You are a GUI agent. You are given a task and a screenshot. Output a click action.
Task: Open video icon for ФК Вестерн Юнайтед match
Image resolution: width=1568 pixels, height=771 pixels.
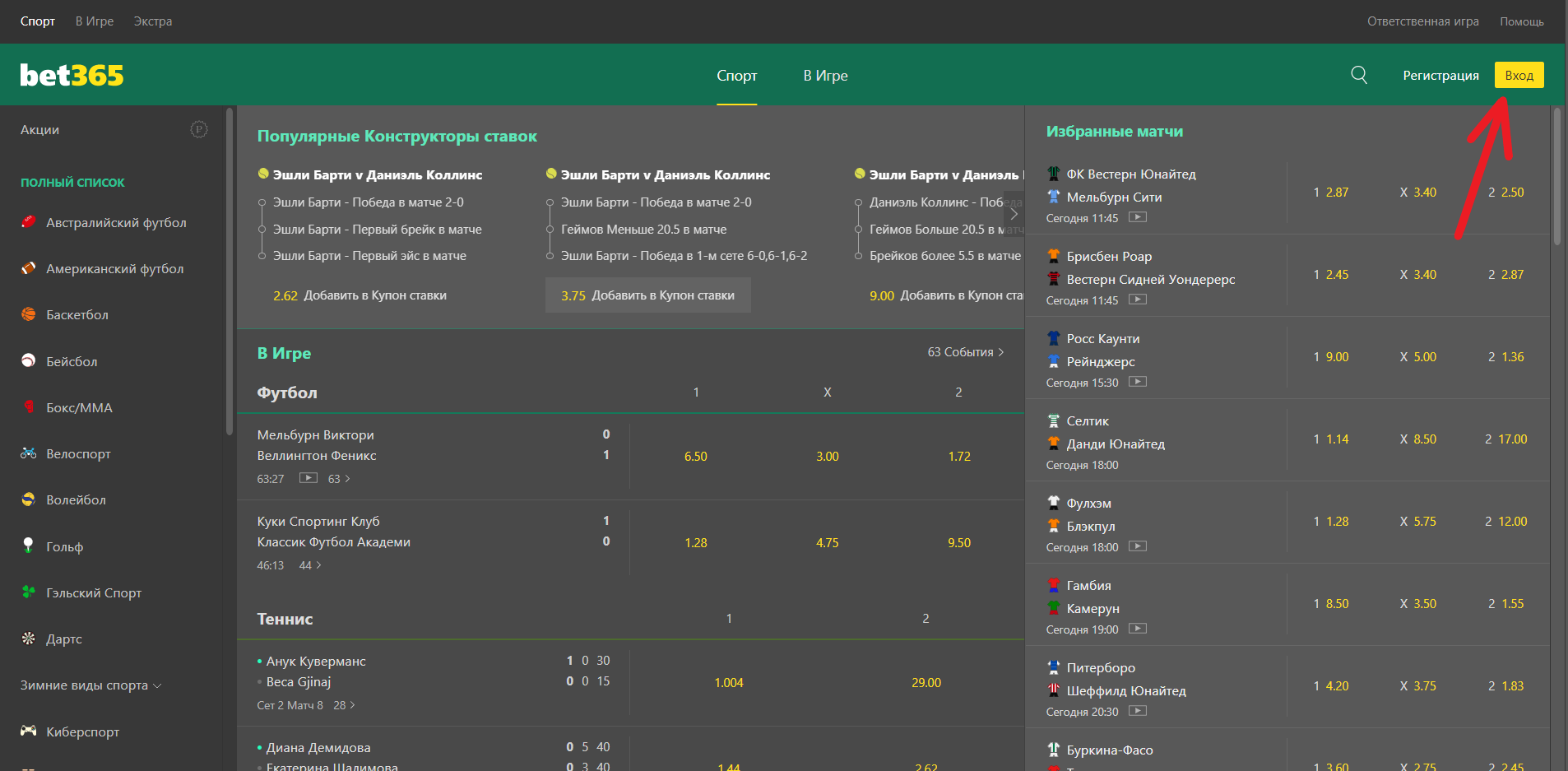tap(1138, 217)
